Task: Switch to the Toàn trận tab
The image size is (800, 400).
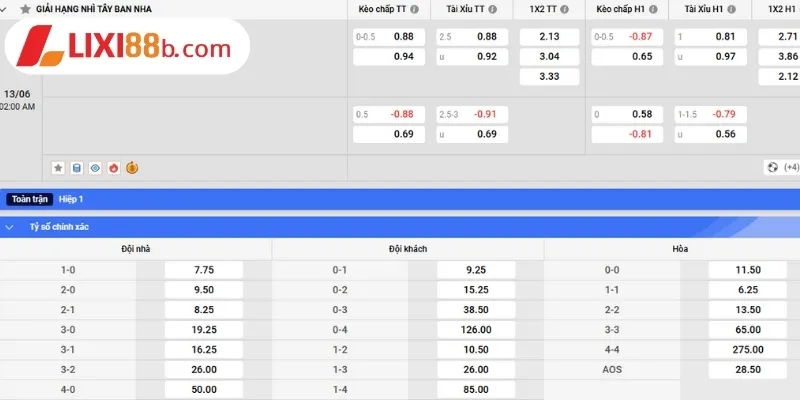Action: click(30, 199)
